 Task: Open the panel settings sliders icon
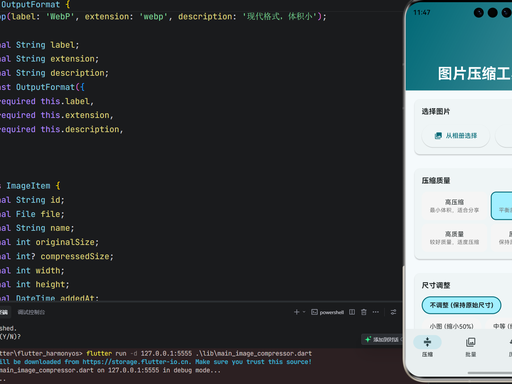pyautogui.click(x=393, y=312)
